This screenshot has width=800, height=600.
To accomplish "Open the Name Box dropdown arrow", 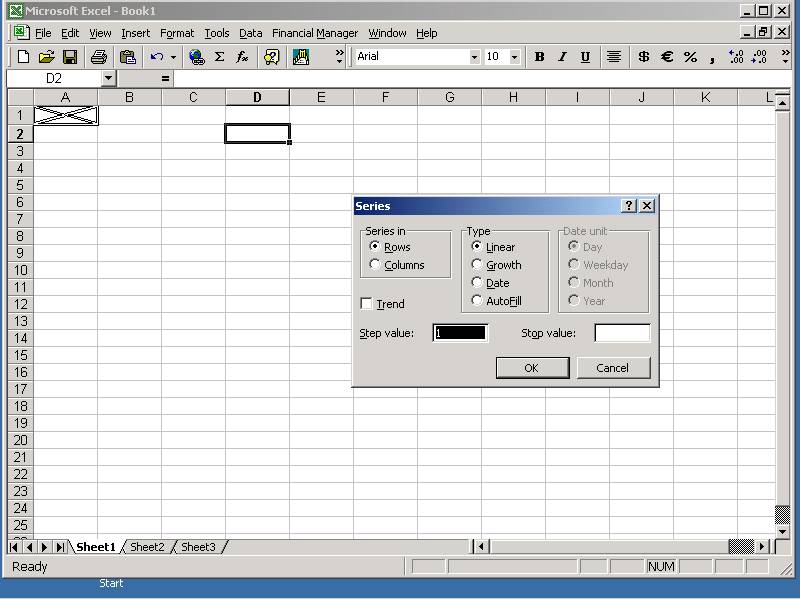I will [x=108, y=78].
